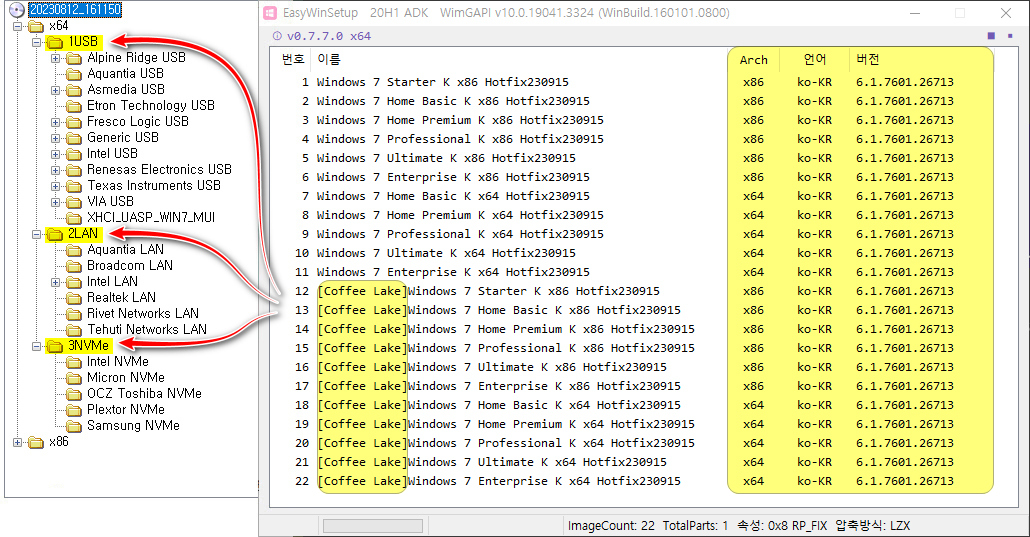Click the Renesas Electronics USB folder icon
Image resolution: width=1030 pixels, height=537 pixels.
[74, 170]
